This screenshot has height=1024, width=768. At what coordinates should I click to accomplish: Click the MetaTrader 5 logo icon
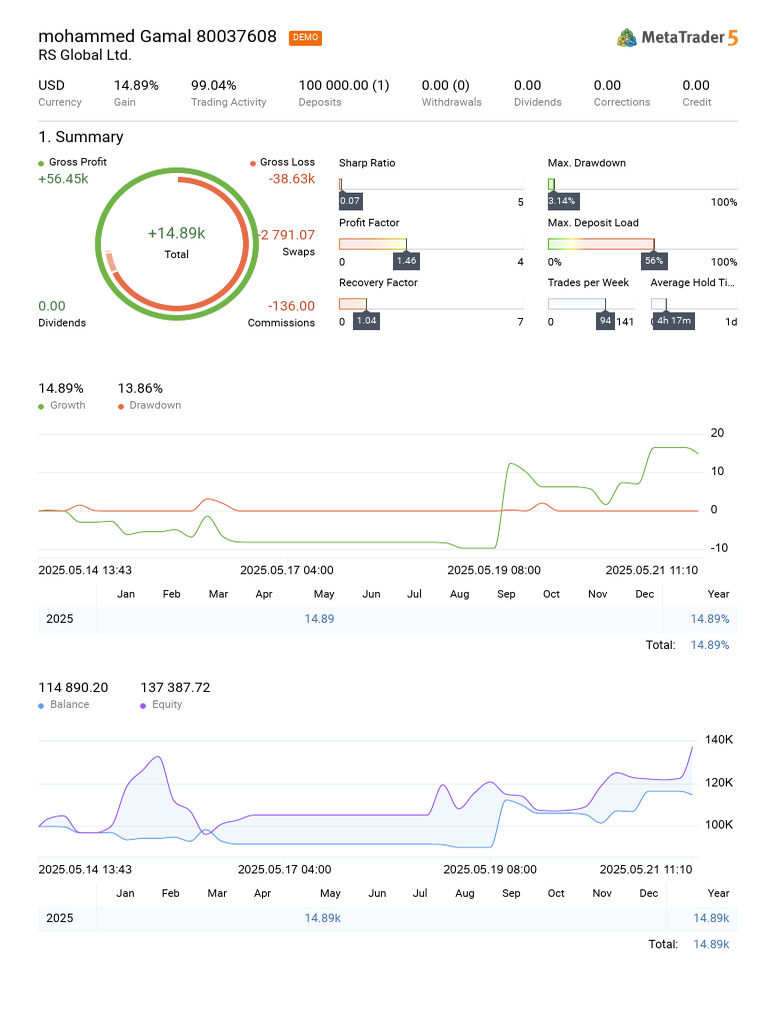pyautogui.click(x=626, y=38)
